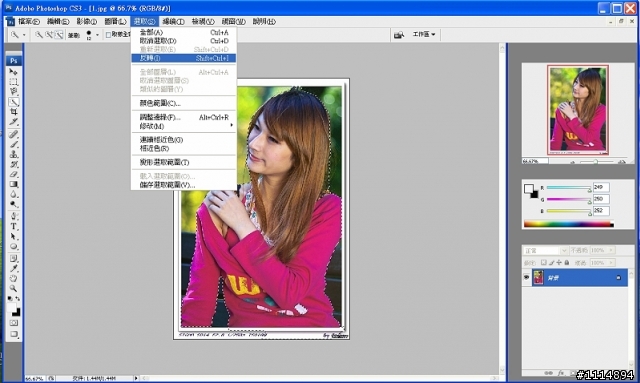
Task: Click the Go to Bridge icon
Action: pyautogui.click(x=399, y=35)
